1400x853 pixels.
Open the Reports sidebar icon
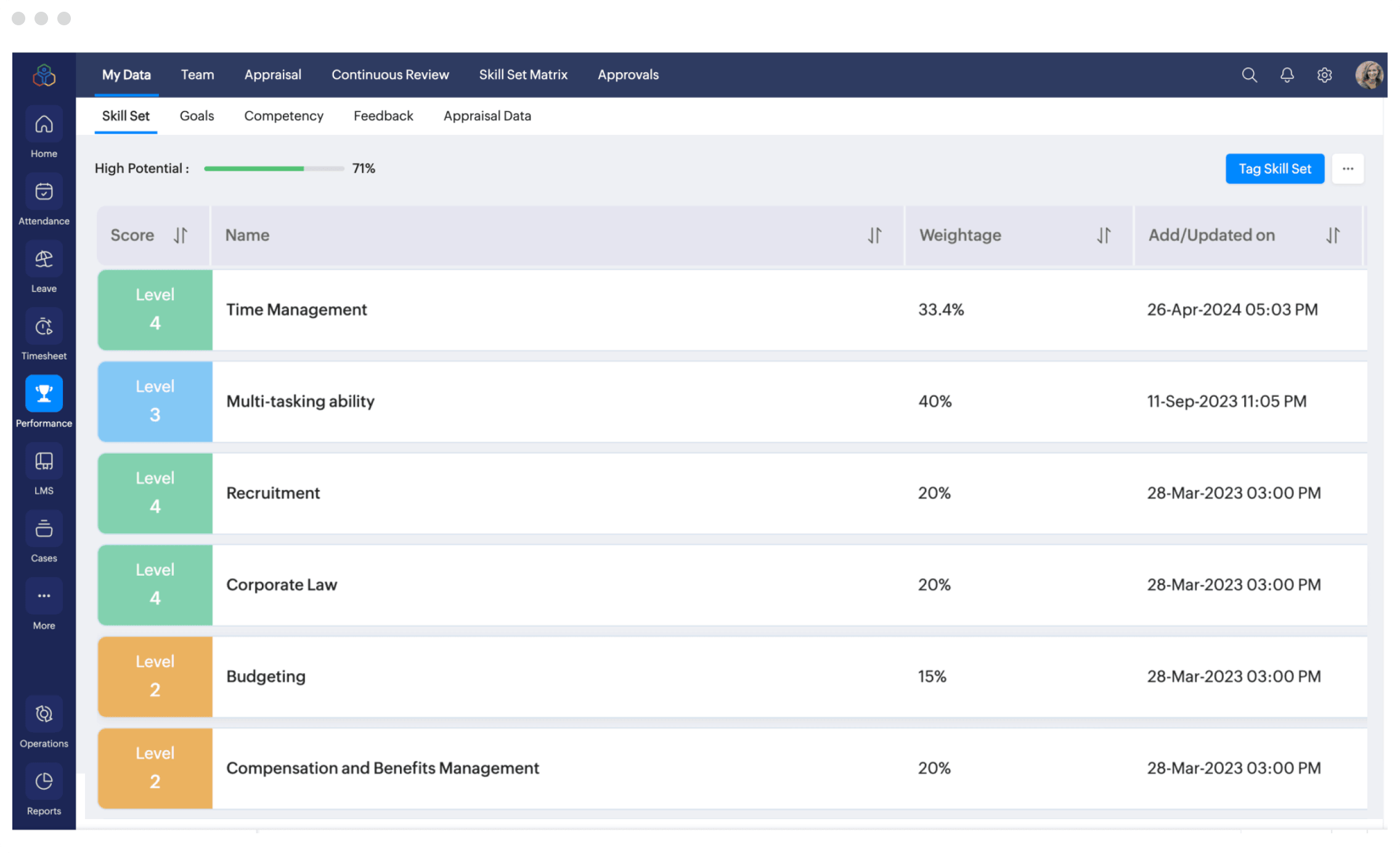tap(44, 782)
